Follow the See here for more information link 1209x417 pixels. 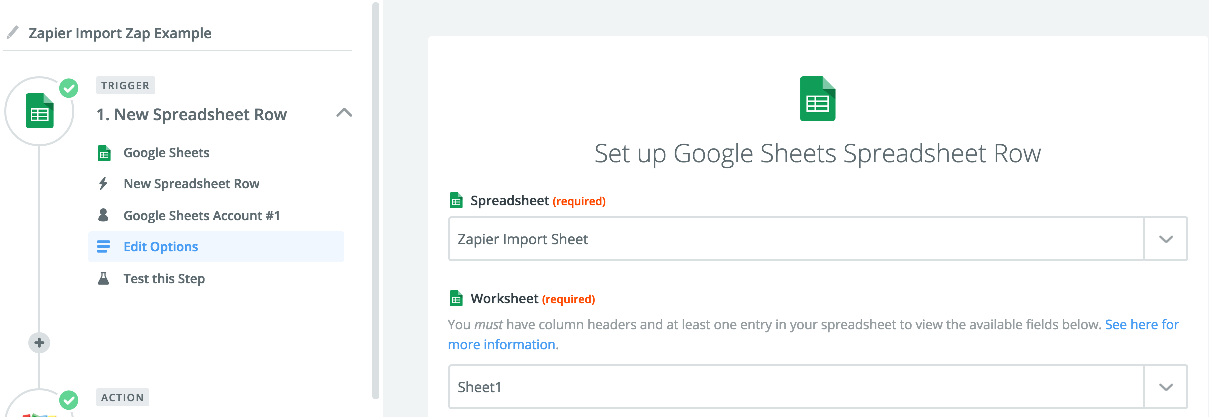[x=813, y=334]
